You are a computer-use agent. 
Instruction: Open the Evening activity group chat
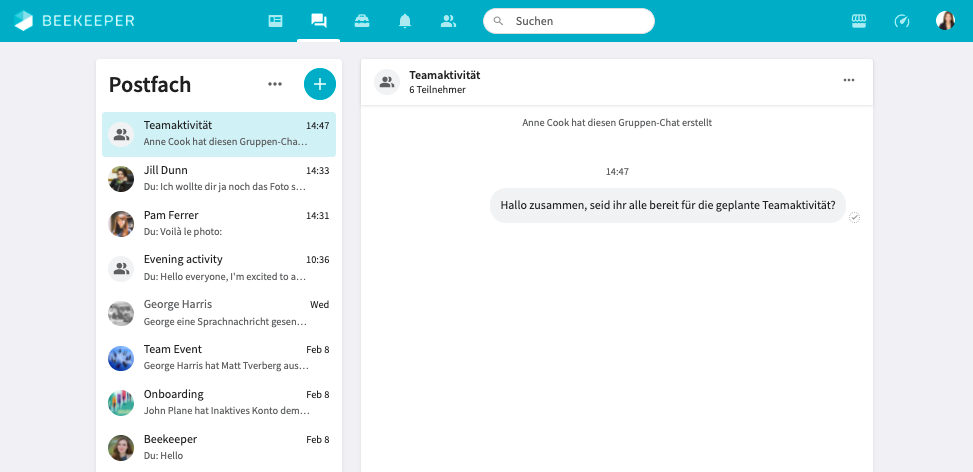[x=219, y=269]
